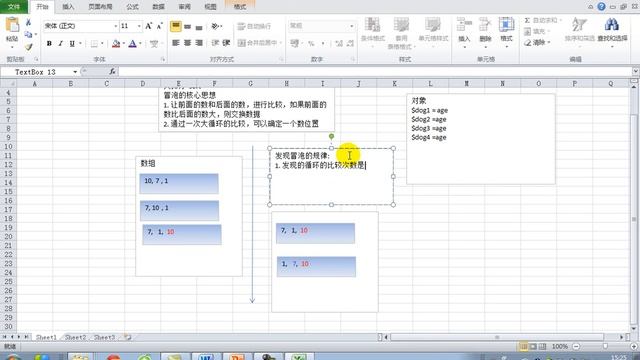The height and width of the screenshot is (360, 640).
Task: Click the percent style icon
Action: tap(311, 43)
